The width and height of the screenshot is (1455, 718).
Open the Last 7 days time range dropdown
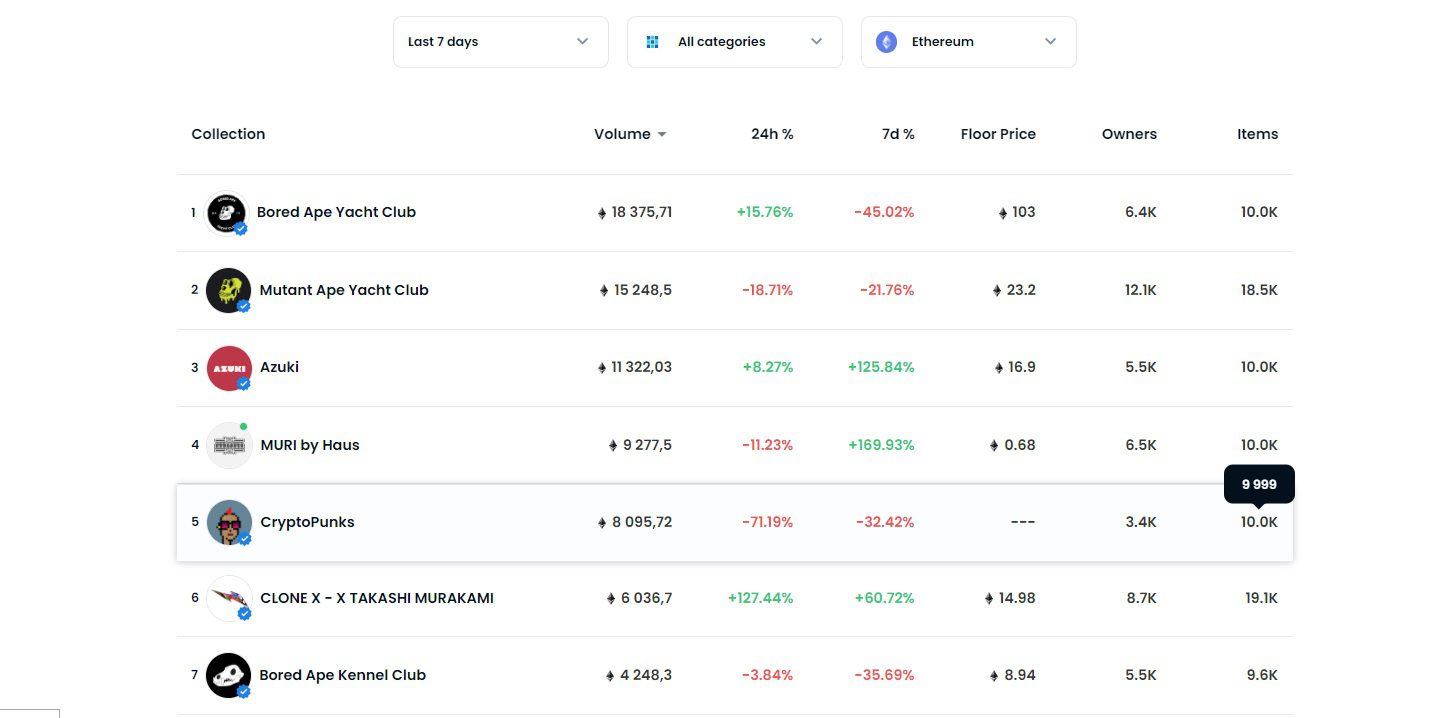click(x=500, y=42)
